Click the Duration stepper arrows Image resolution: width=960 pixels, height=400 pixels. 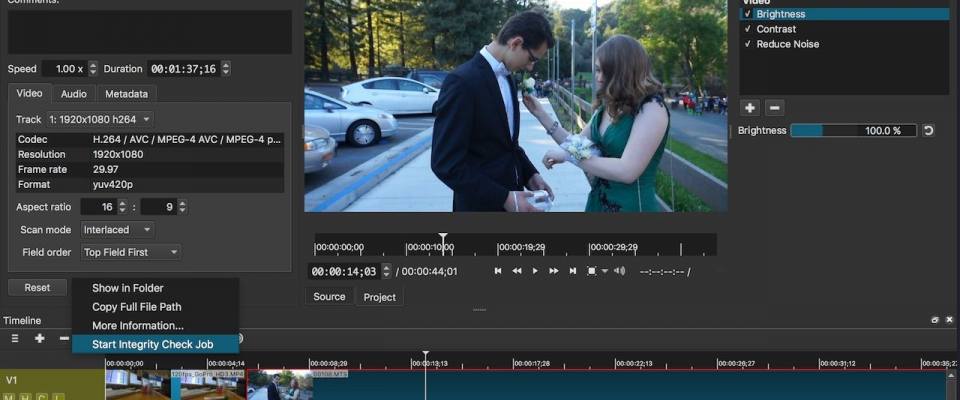[x=225, y=69]
